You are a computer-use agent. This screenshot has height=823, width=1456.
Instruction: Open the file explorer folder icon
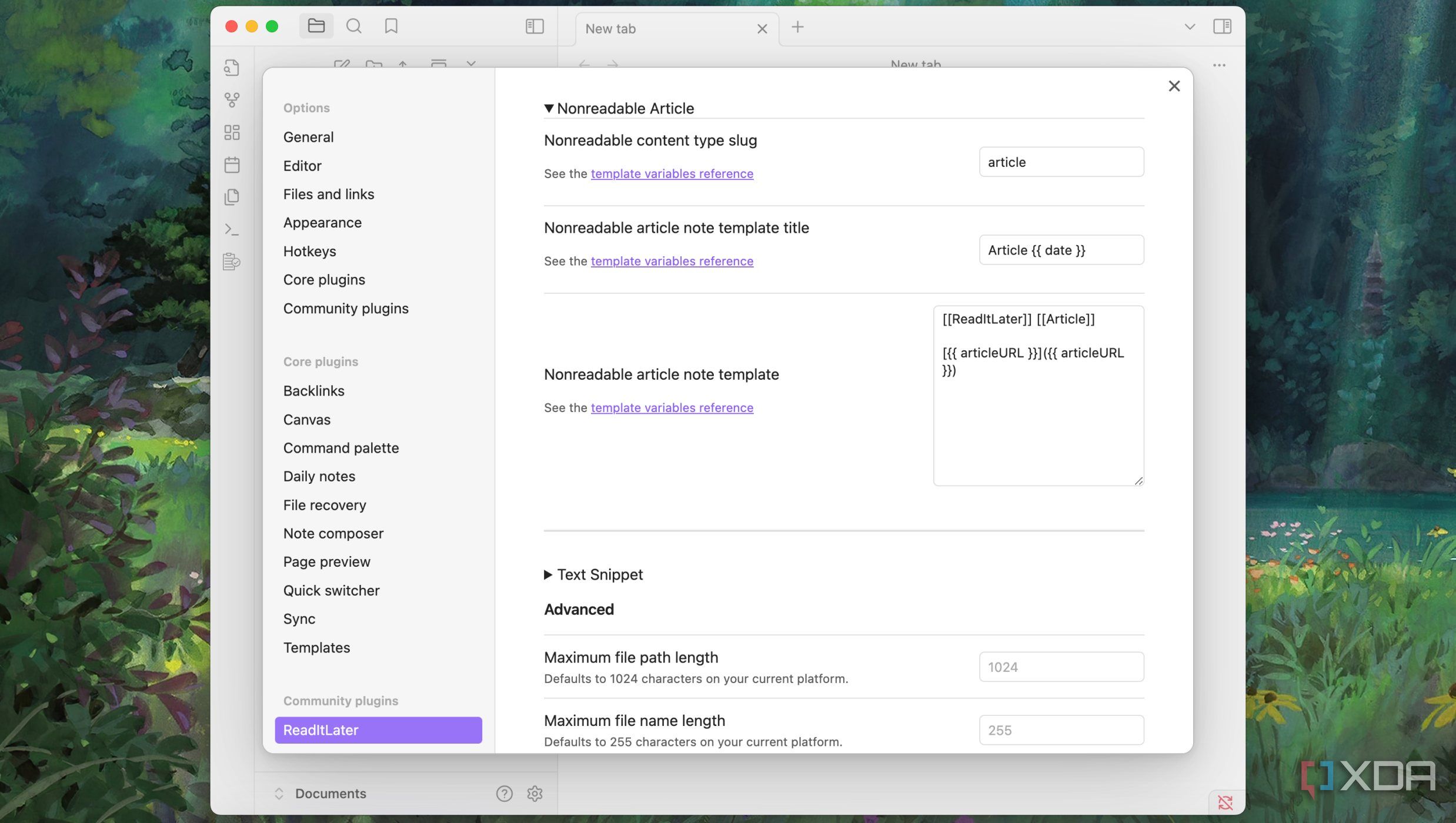(316, 26)
